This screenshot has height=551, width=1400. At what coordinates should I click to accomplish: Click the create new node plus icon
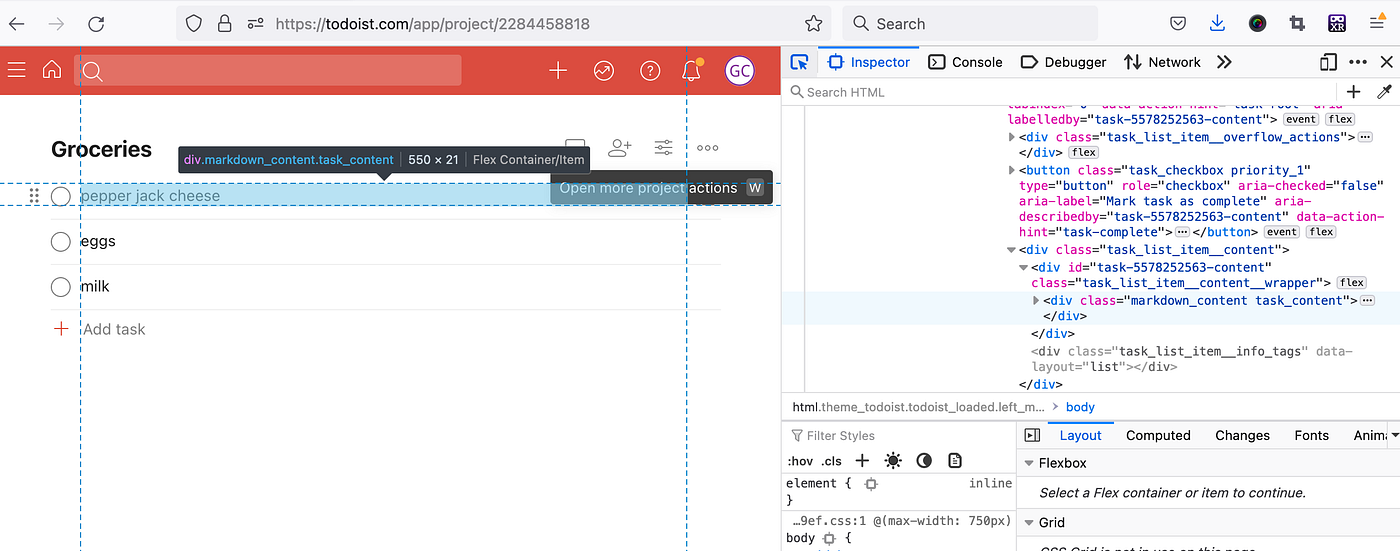point(1353,92)
